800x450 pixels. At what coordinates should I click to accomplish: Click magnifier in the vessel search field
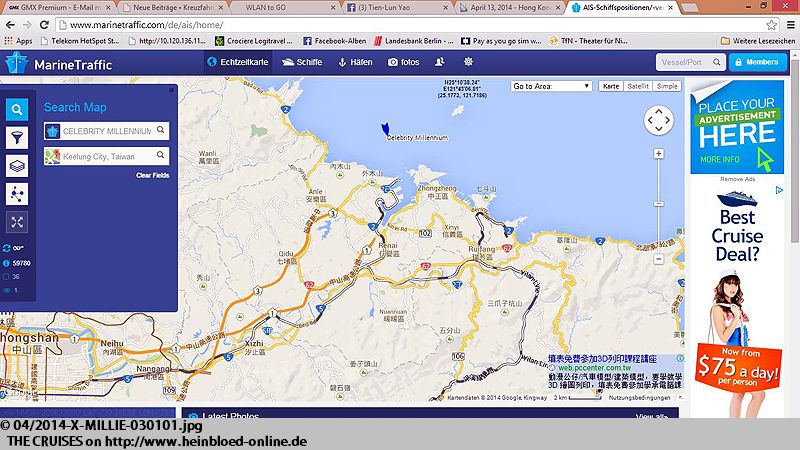[161, 131]
